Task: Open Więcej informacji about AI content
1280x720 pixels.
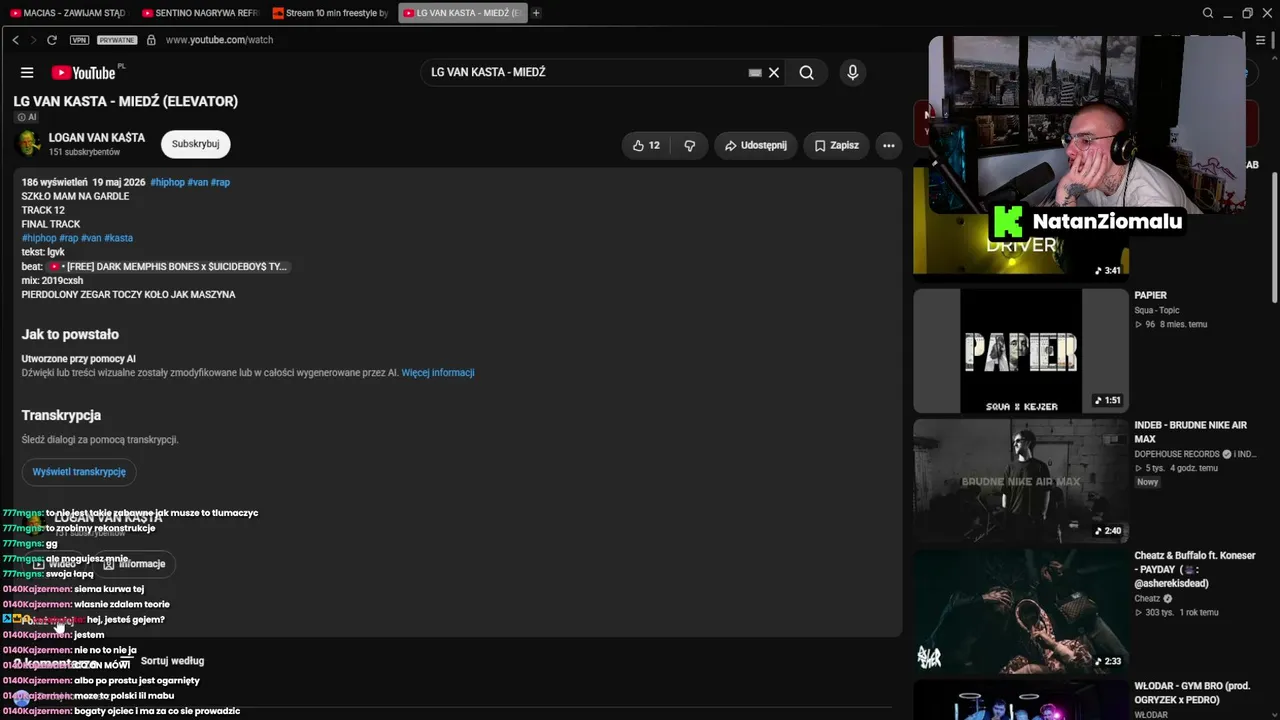Action: [438, 373]
